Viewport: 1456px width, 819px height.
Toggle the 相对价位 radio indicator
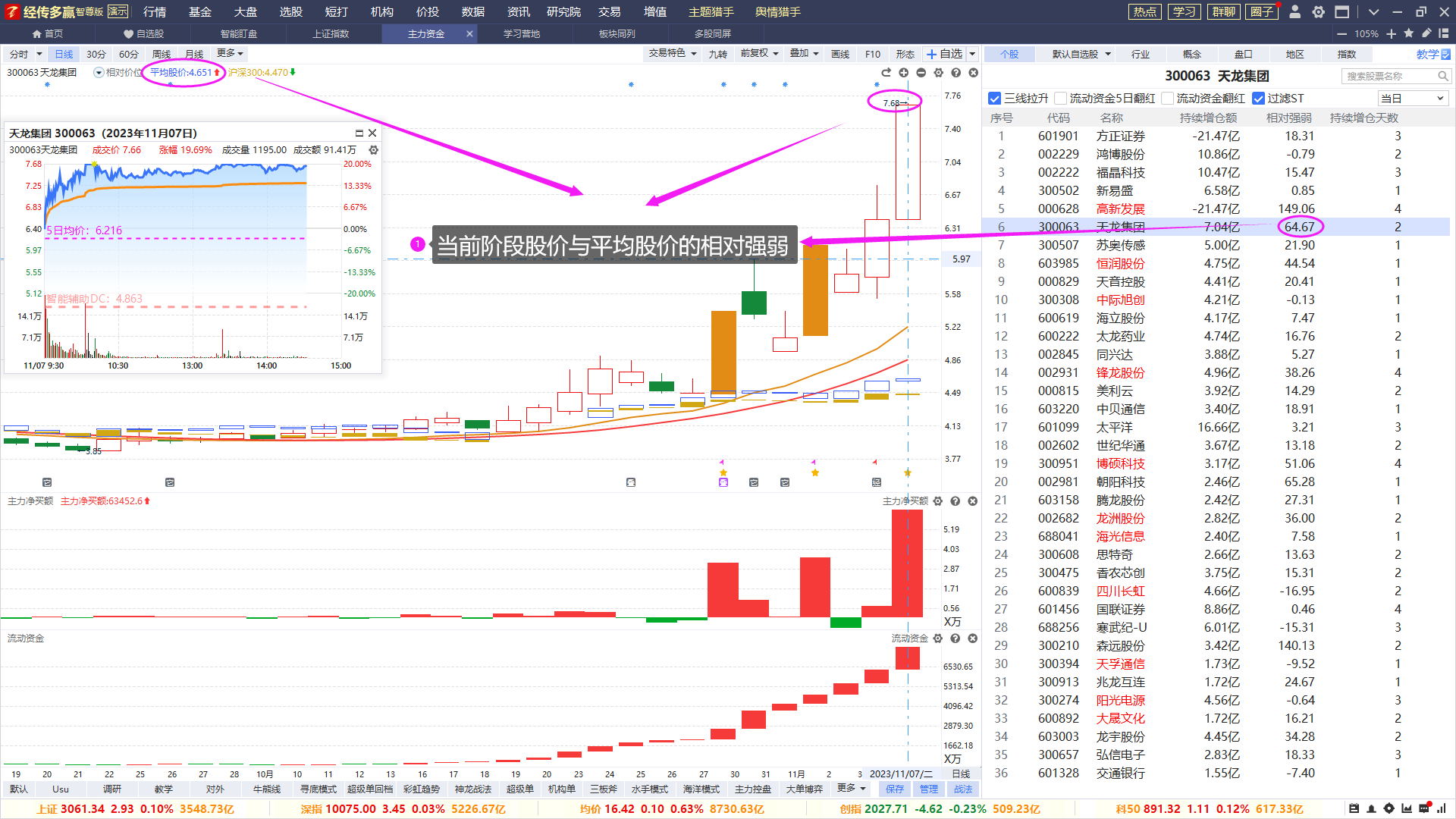coord(99,73)
